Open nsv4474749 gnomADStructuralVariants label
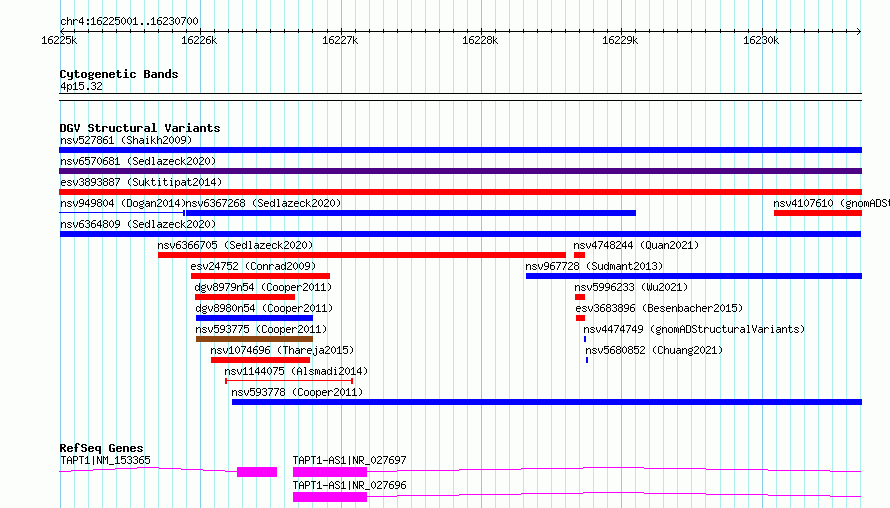 694,329
